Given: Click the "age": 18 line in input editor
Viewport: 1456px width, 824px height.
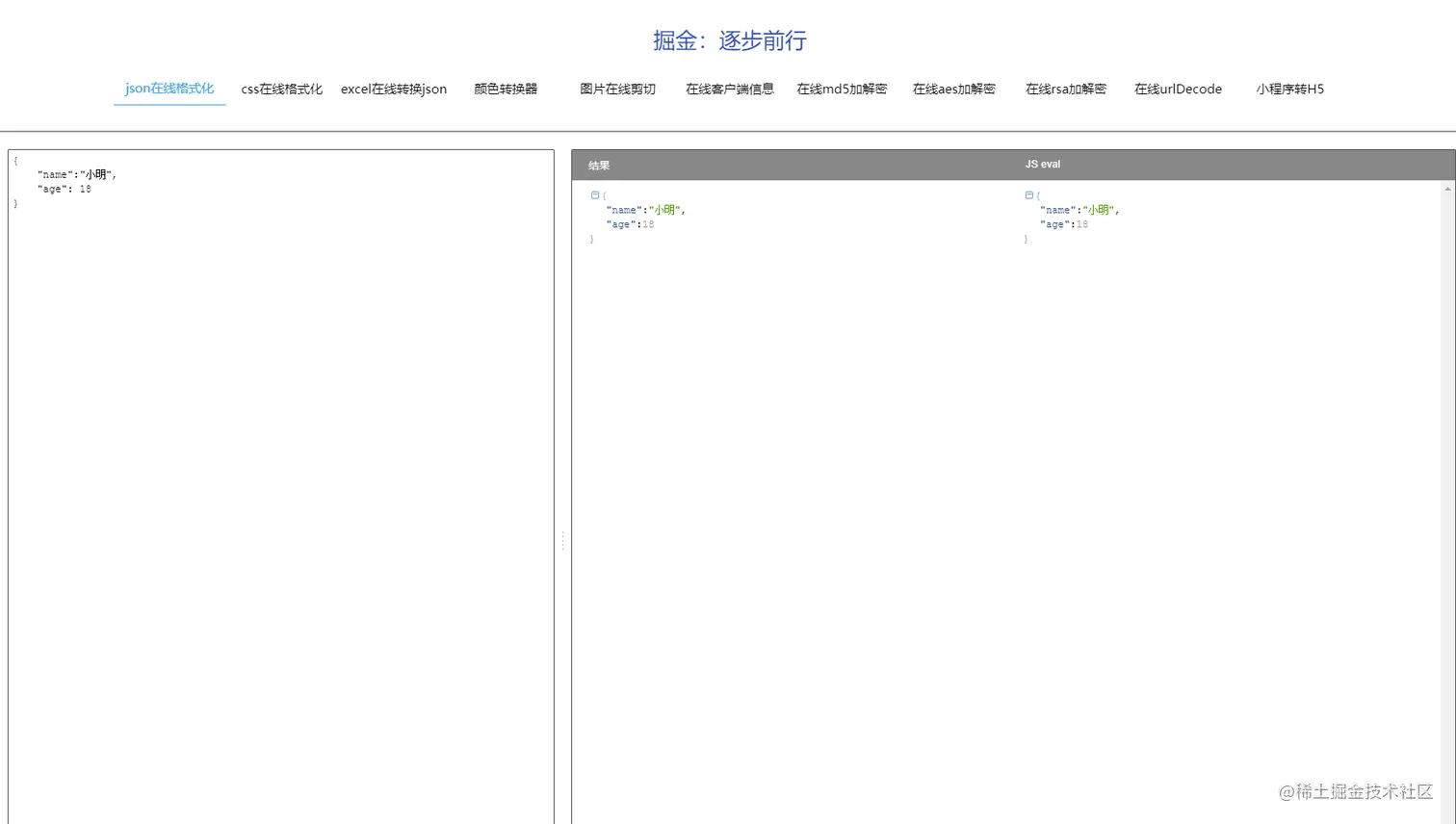Looking at the screenshot, I should [x=65, y=190].
